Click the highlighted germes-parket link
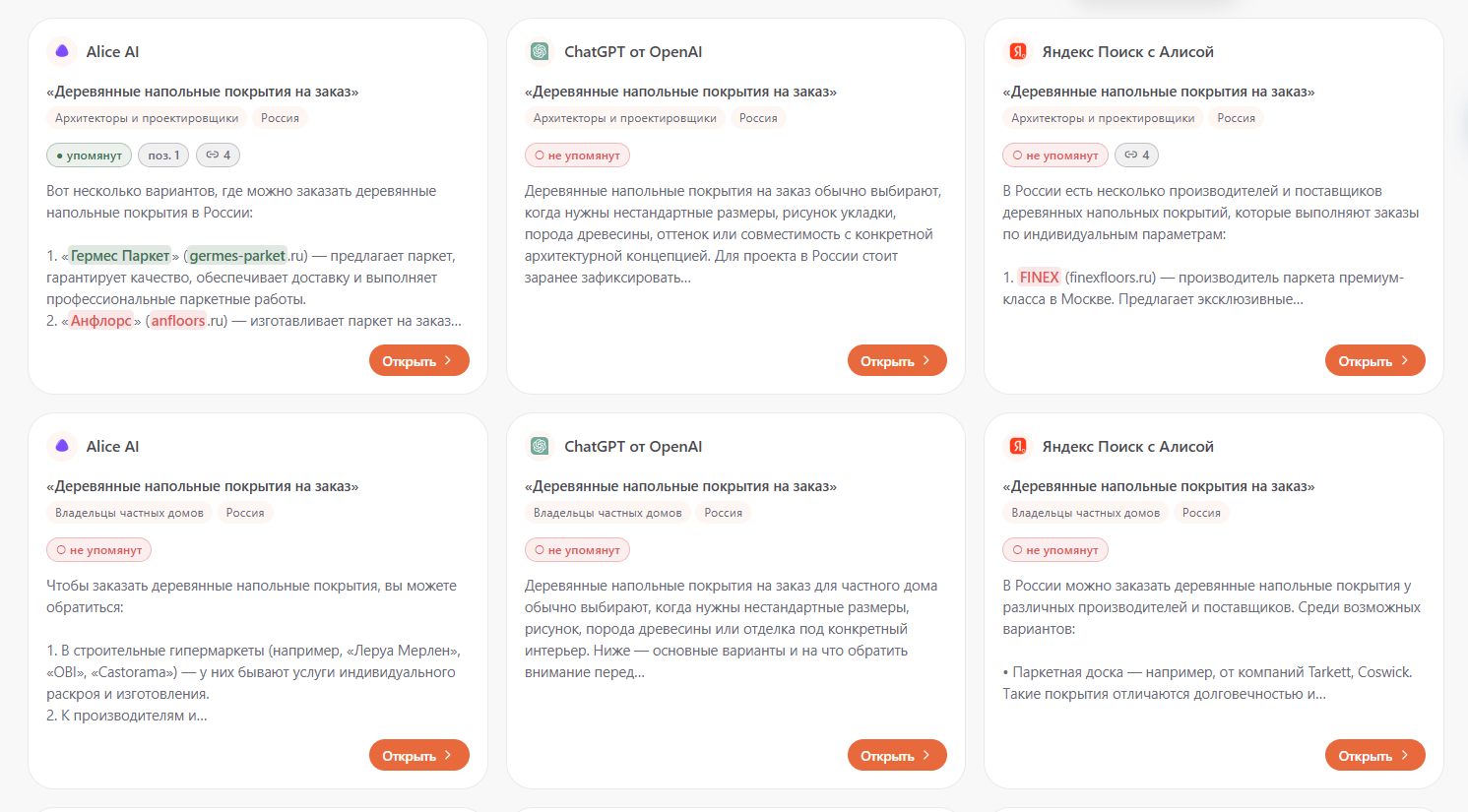Viewport: 1468px width, 812px height. click(x=237, y=256)
